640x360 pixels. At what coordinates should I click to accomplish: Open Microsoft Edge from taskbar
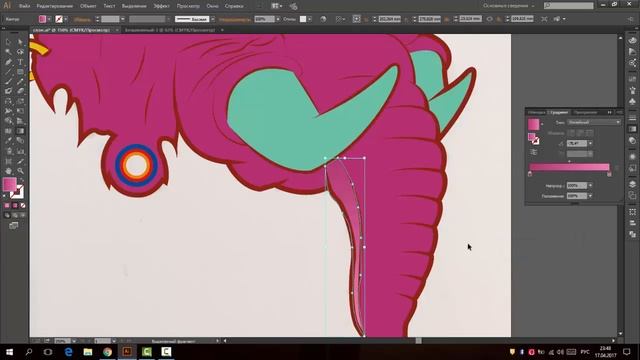point(68,351)
